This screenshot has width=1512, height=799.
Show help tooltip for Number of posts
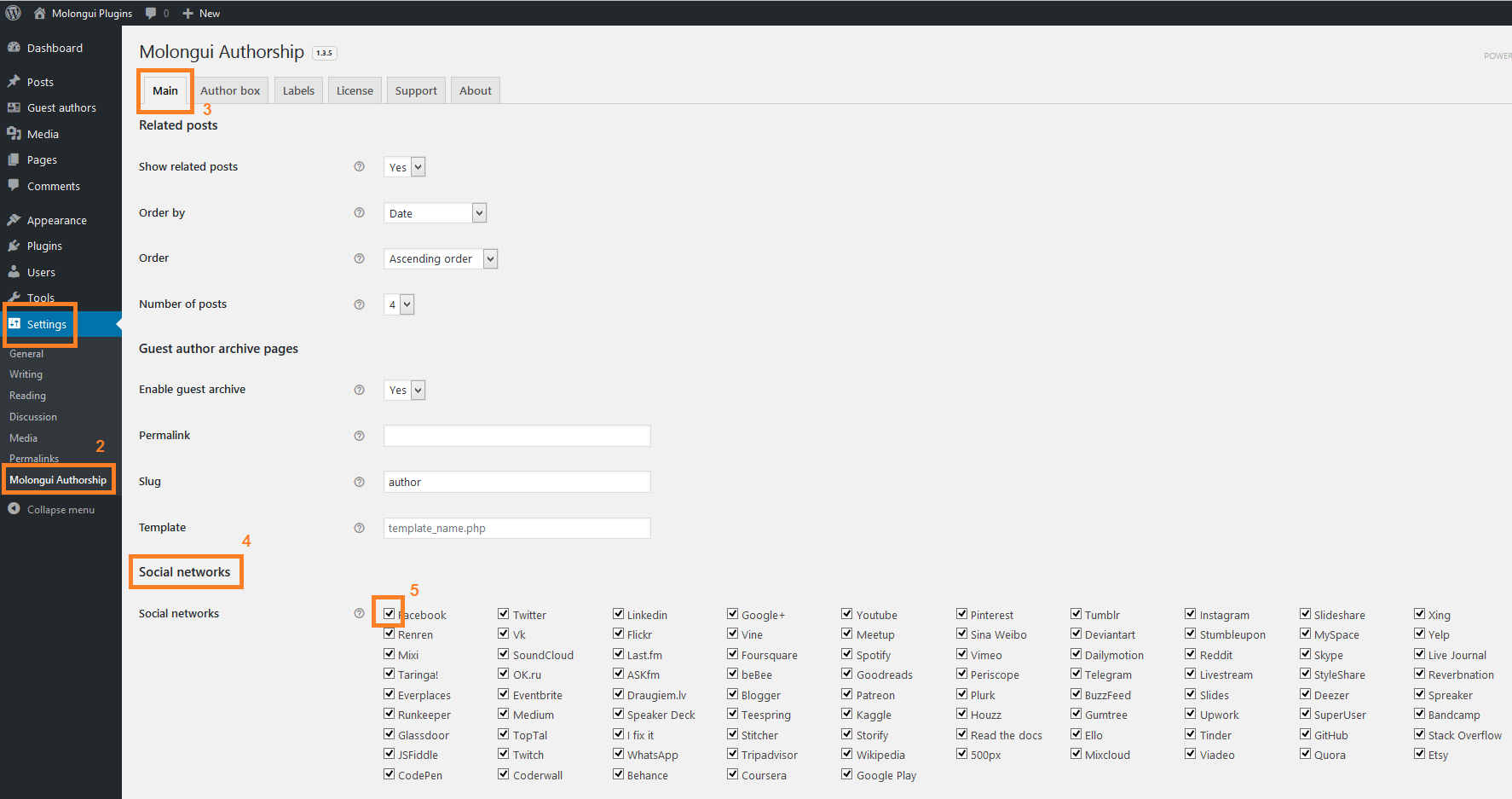[359, 304]
